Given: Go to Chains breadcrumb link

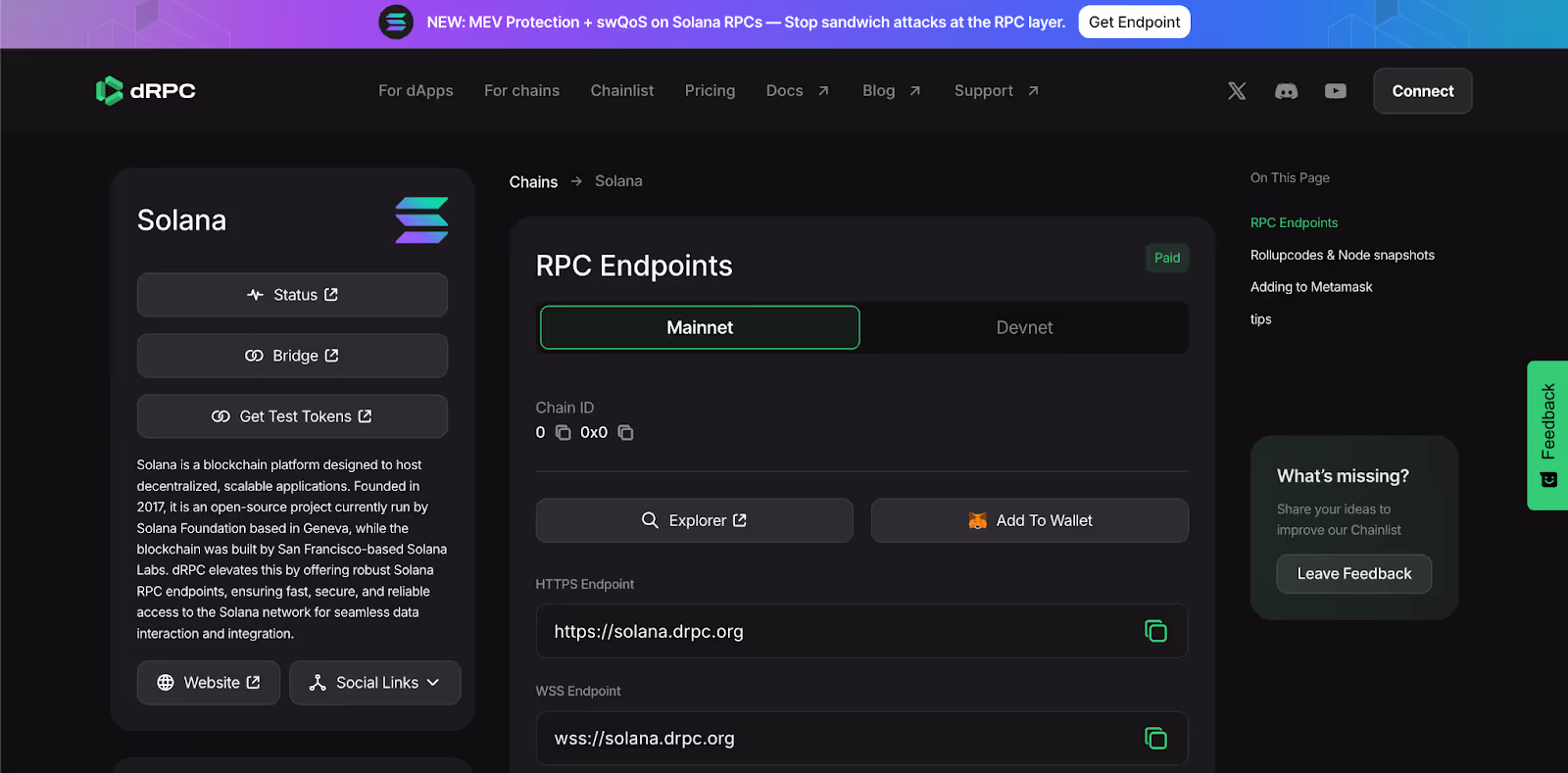Looking at the screenshot, I should (533, 182).
